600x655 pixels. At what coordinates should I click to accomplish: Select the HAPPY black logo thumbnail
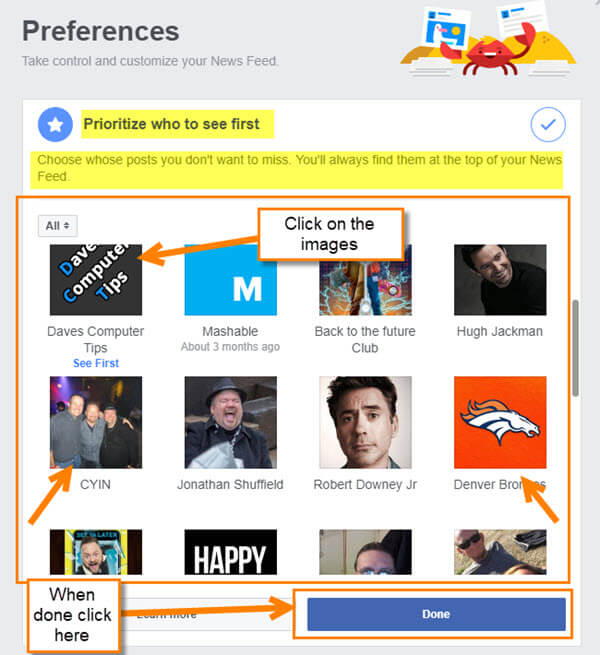[231, 552]
